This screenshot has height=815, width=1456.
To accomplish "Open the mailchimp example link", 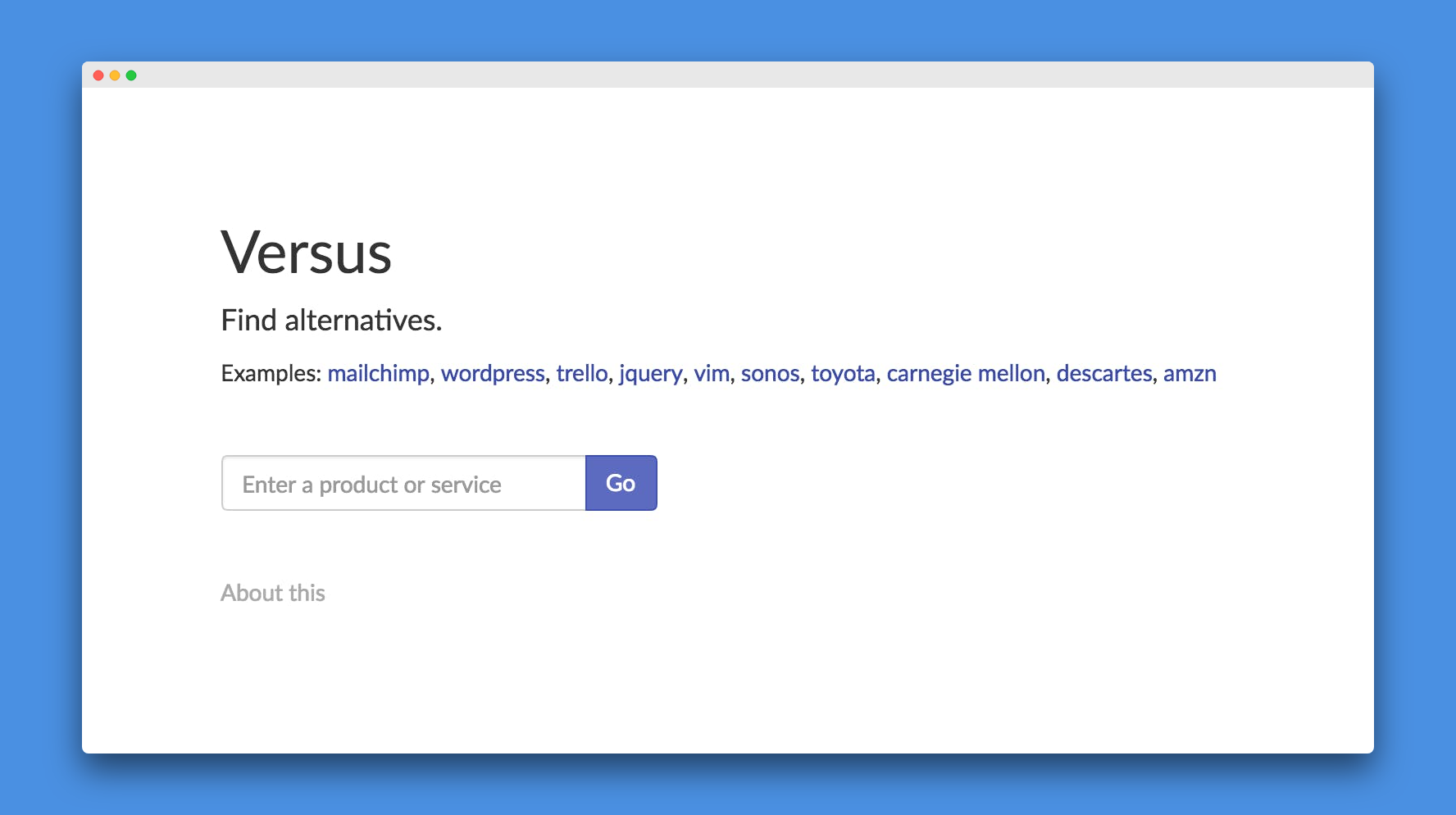I will tap(378, 374).
